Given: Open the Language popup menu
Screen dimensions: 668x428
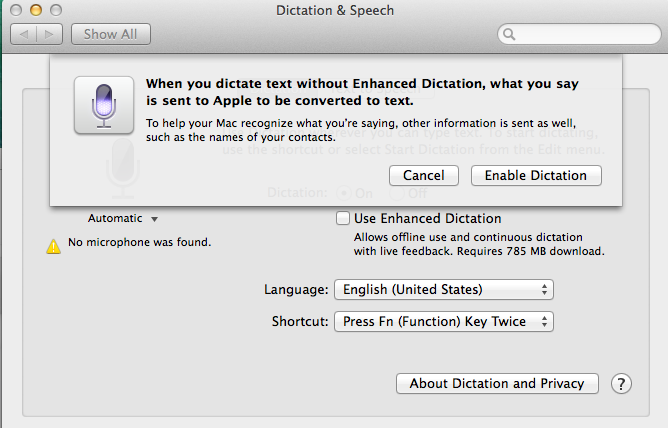Looking at the screenshot, I should tap(444, 290).
